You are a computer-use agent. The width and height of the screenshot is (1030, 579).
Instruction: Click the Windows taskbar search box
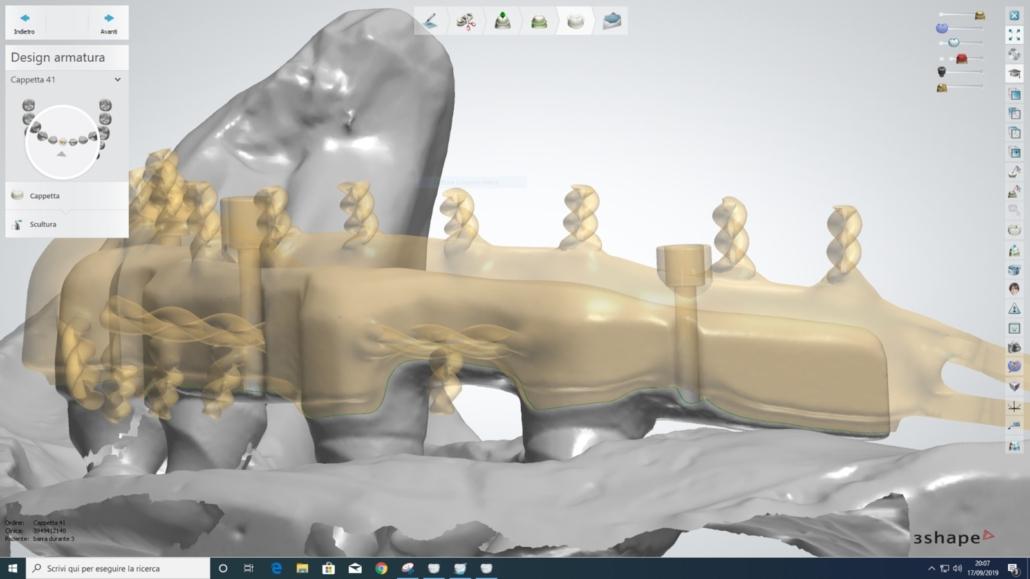115,569
